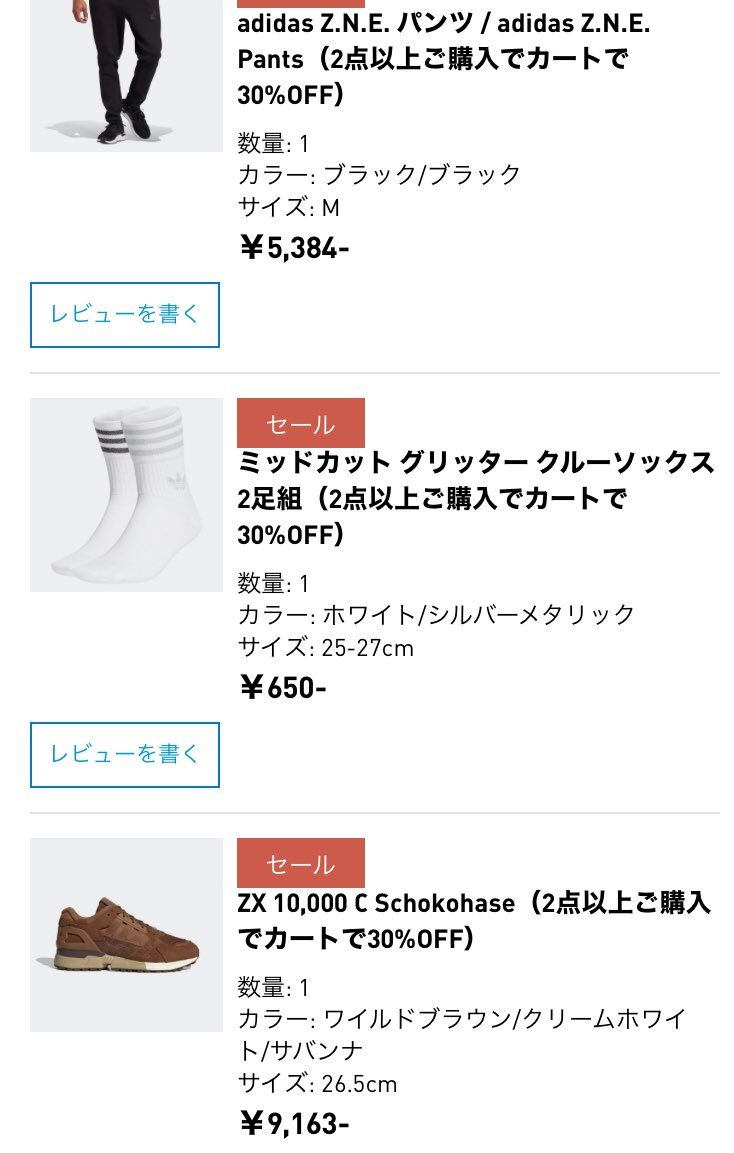This screenshot has width=734, height=1153.
Task: Click レビューを書く for the Z.N.E. pants
Action: (124, 315)
